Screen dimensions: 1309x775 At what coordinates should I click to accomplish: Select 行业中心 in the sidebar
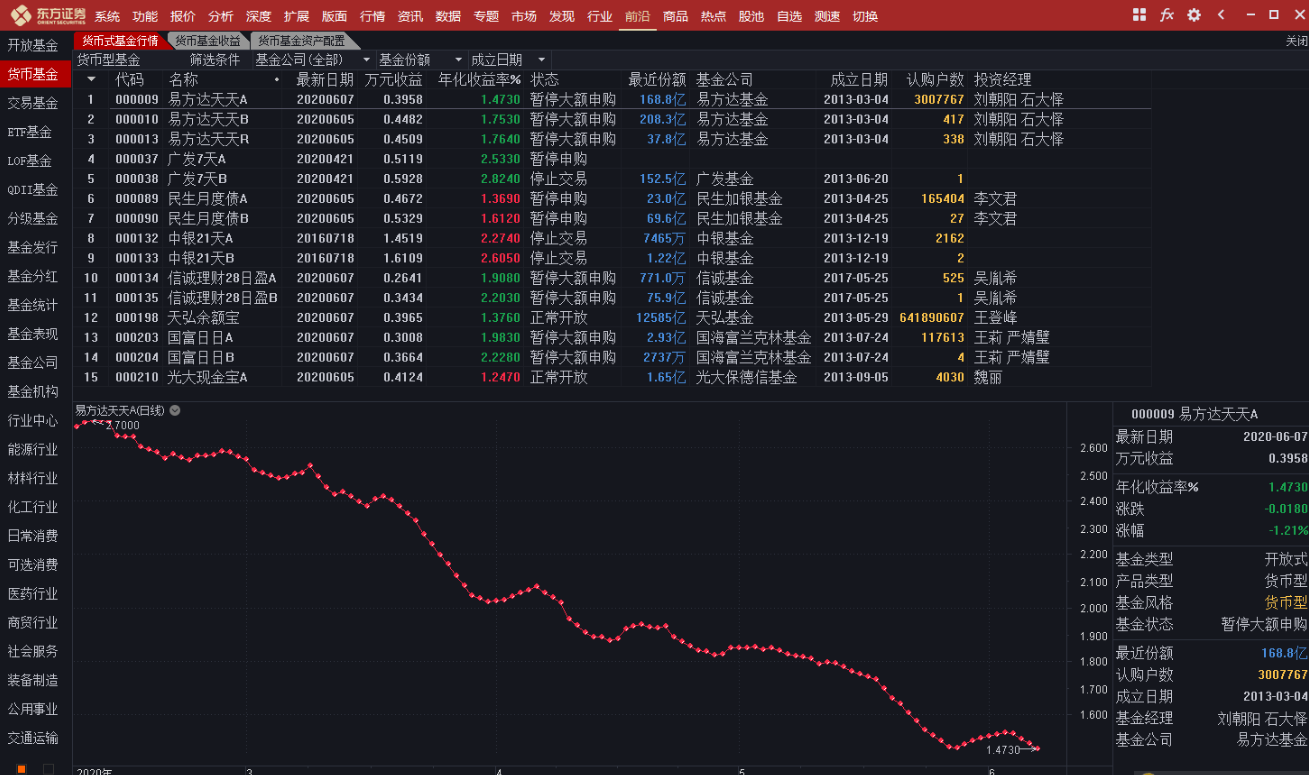coord(33,420)
